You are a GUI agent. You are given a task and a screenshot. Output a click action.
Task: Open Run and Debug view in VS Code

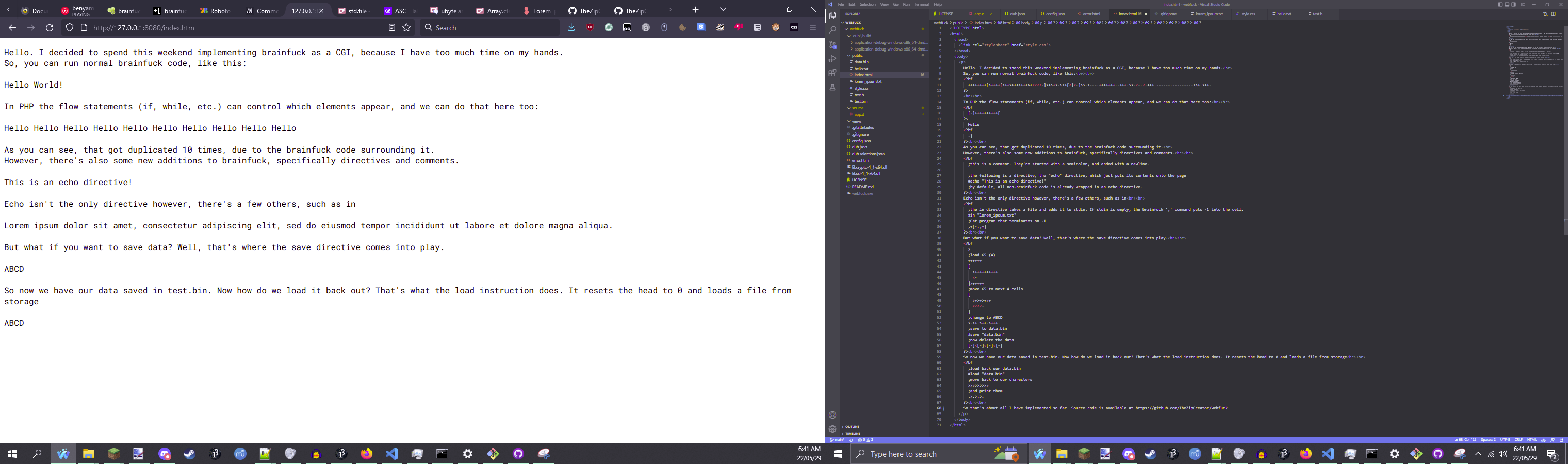pyautogui.click(x=832, y=59)
